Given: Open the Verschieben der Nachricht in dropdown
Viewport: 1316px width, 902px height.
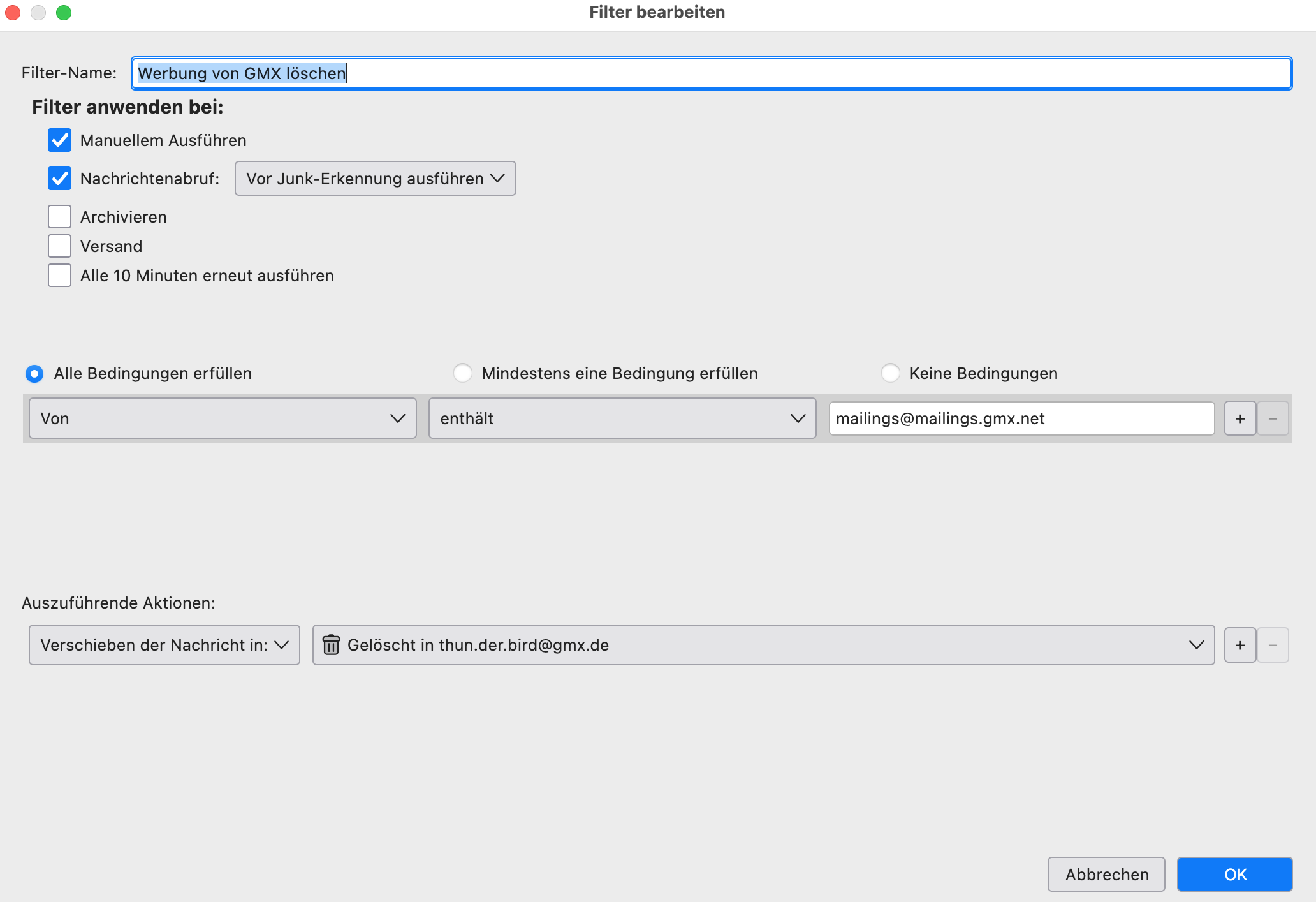Looking at the screenshot, I should [x=164, y=645].
